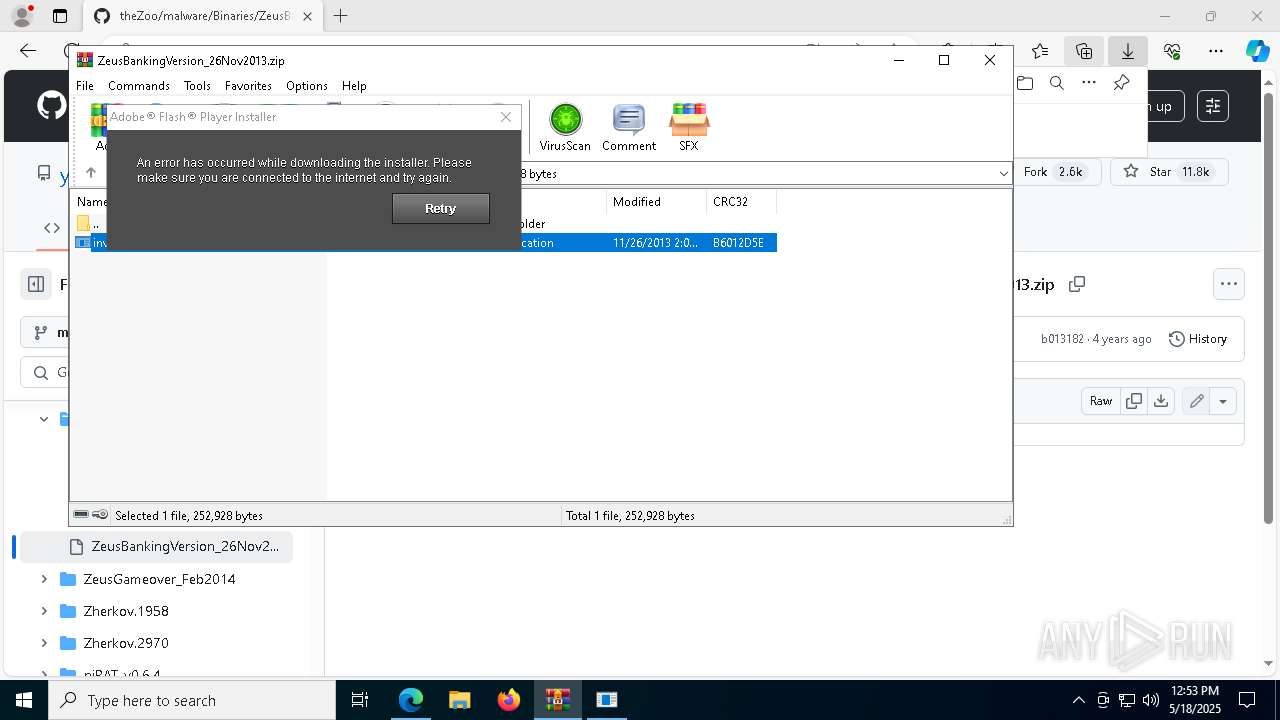Open Windows Start menu
This screenshot has width=1280, height=720.
pyautogui.click(x=24, y=700)
